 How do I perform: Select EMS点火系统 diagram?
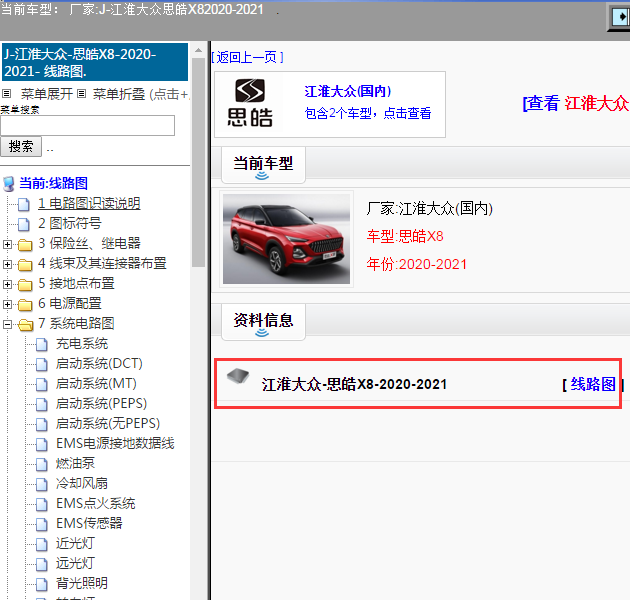point(96,503)
